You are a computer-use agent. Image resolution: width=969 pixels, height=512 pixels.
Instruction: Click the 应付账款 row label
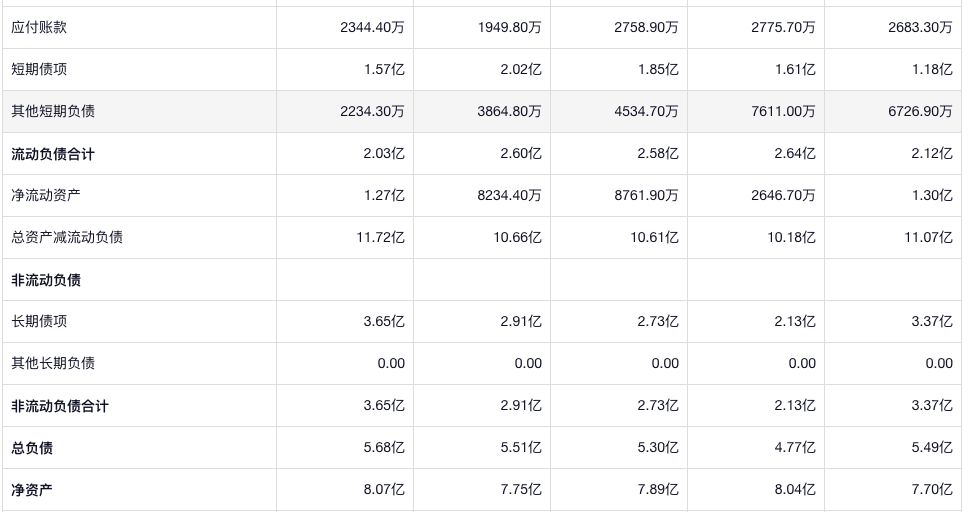40,28
